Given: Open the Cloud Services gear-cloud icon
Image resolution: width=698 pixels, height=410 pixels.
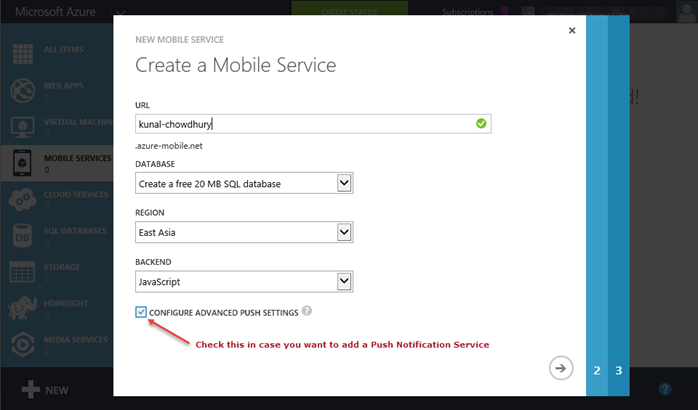Looking at the screenshot, I should (22, 199).
